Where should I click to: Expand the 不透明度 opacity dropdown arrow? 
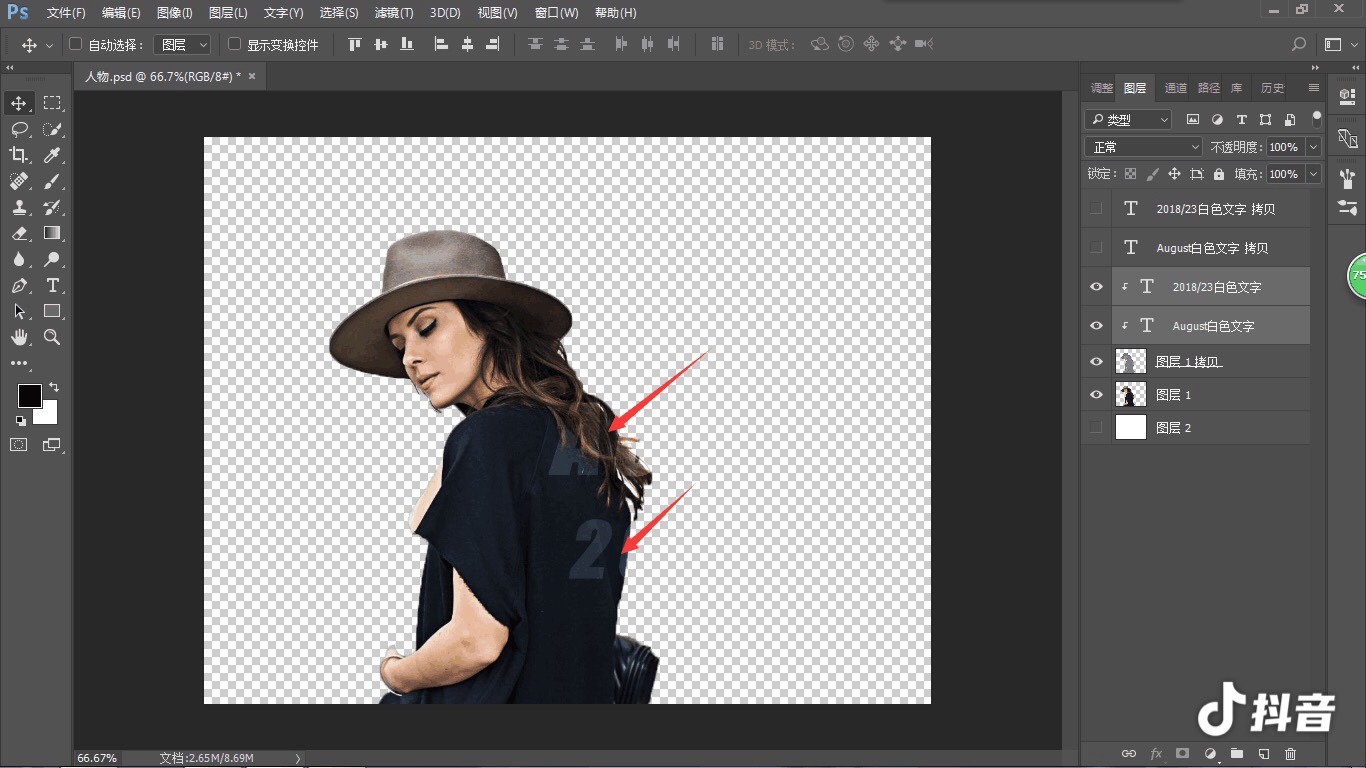click(x=1314, y=147)
